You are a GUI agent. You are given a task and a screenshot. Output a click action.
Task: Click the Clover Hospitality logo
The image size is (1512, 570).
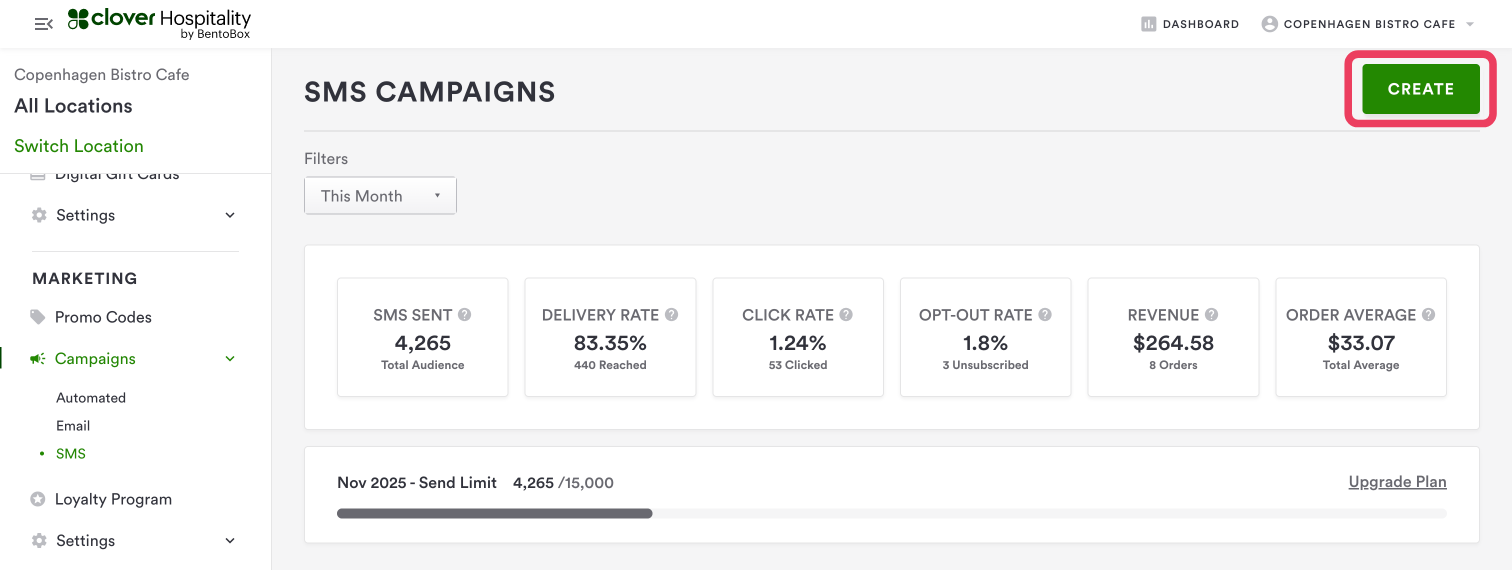pyautogui.click(x=159, y=24)
